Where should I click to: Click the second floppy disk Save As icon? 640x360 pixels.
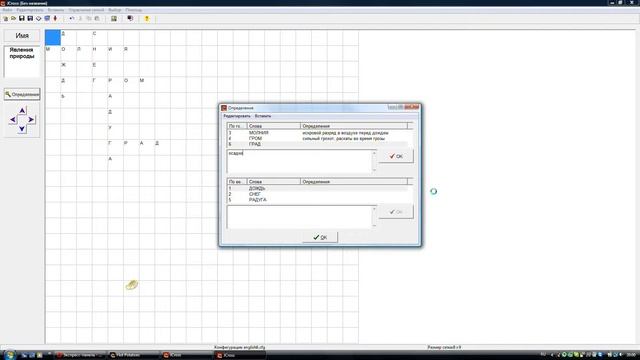tap(30, 19)
